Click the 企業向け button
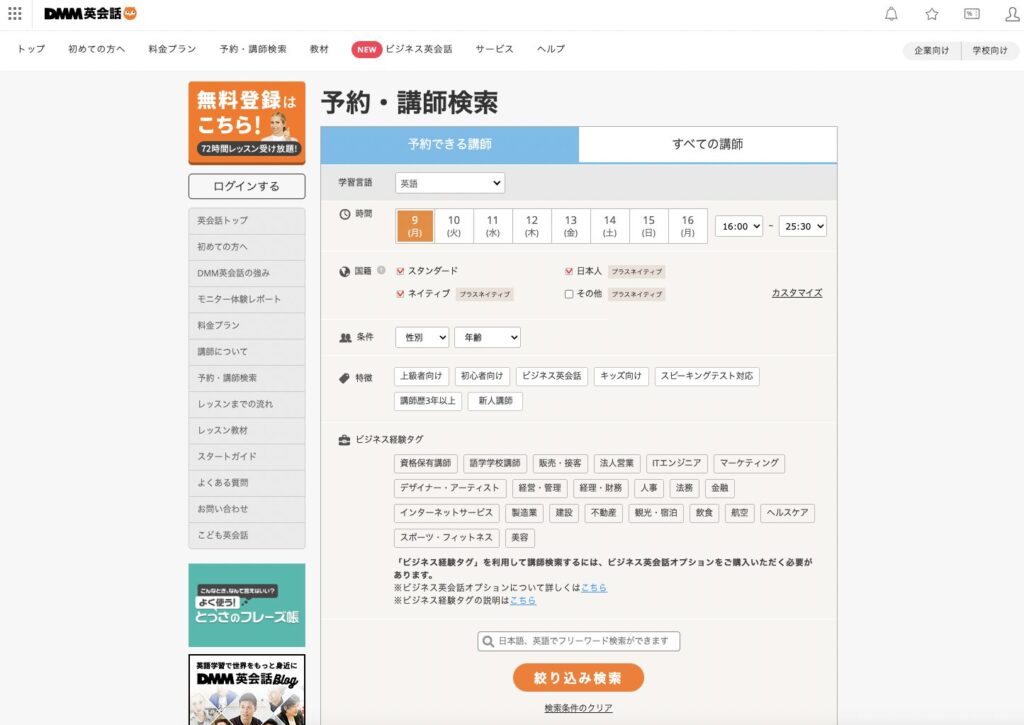This screenshot has height=725, width=1024. click(x=932, y=50)
